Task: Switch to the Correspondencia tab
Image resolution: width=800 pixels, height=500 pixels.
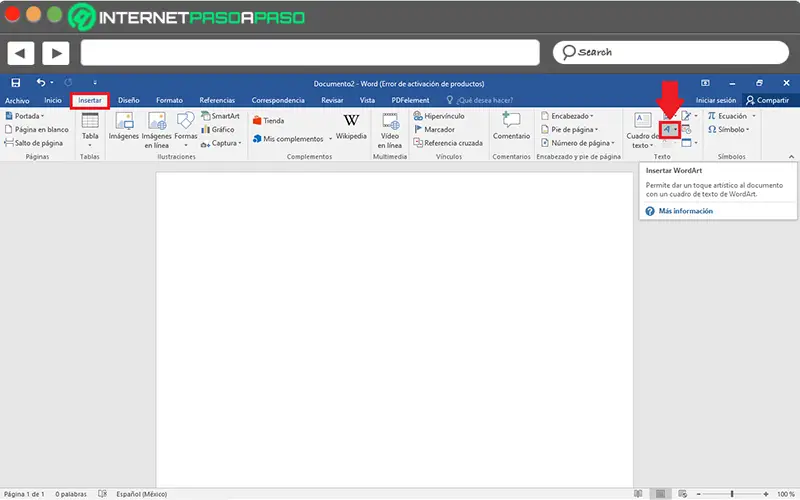Action: pos(278,101)
